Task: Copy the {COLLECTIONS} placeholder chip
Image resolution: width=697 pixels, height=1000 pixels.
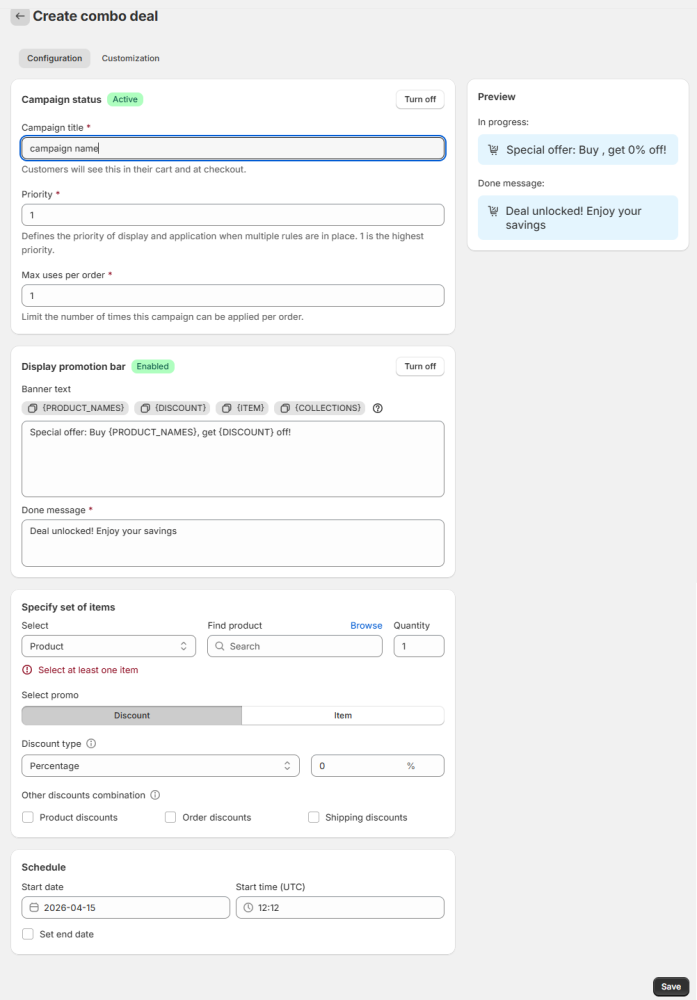Action: (x=320, y=408)
